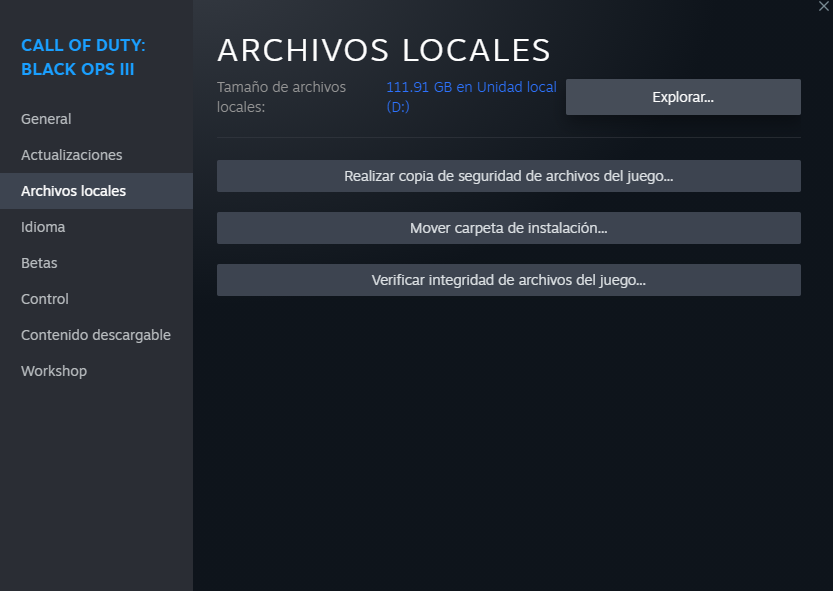Click the 111.91 GB en Unidad local link

[x=471, y=97]
